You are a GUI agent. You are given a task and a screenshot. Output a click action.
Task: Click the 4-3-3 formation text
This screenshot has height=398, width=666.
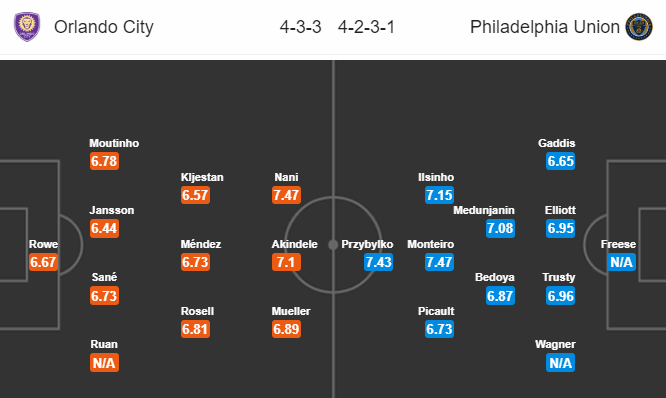tap(300, 27)
